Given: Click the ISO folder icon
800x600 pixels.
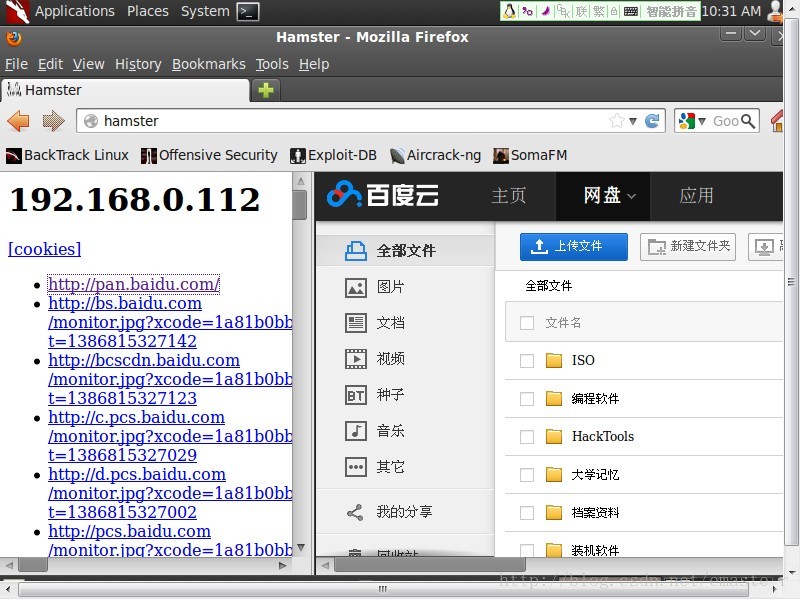Looking at the screenshot, I should (x=554, y=360).
